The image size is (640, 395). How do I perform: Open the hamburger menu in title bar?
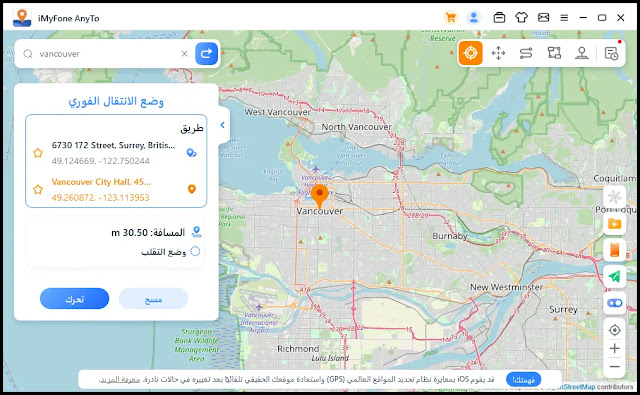click(564, 18)
